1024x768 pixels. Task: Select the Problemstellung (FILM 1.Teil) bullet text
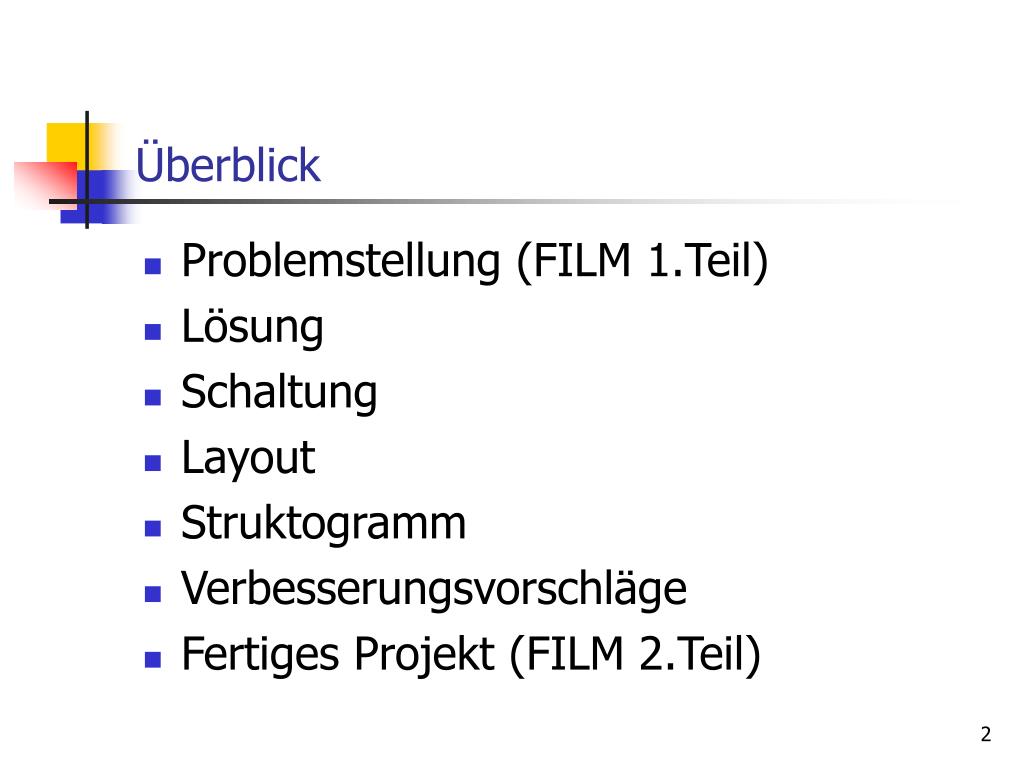click(x=475, y=262)
